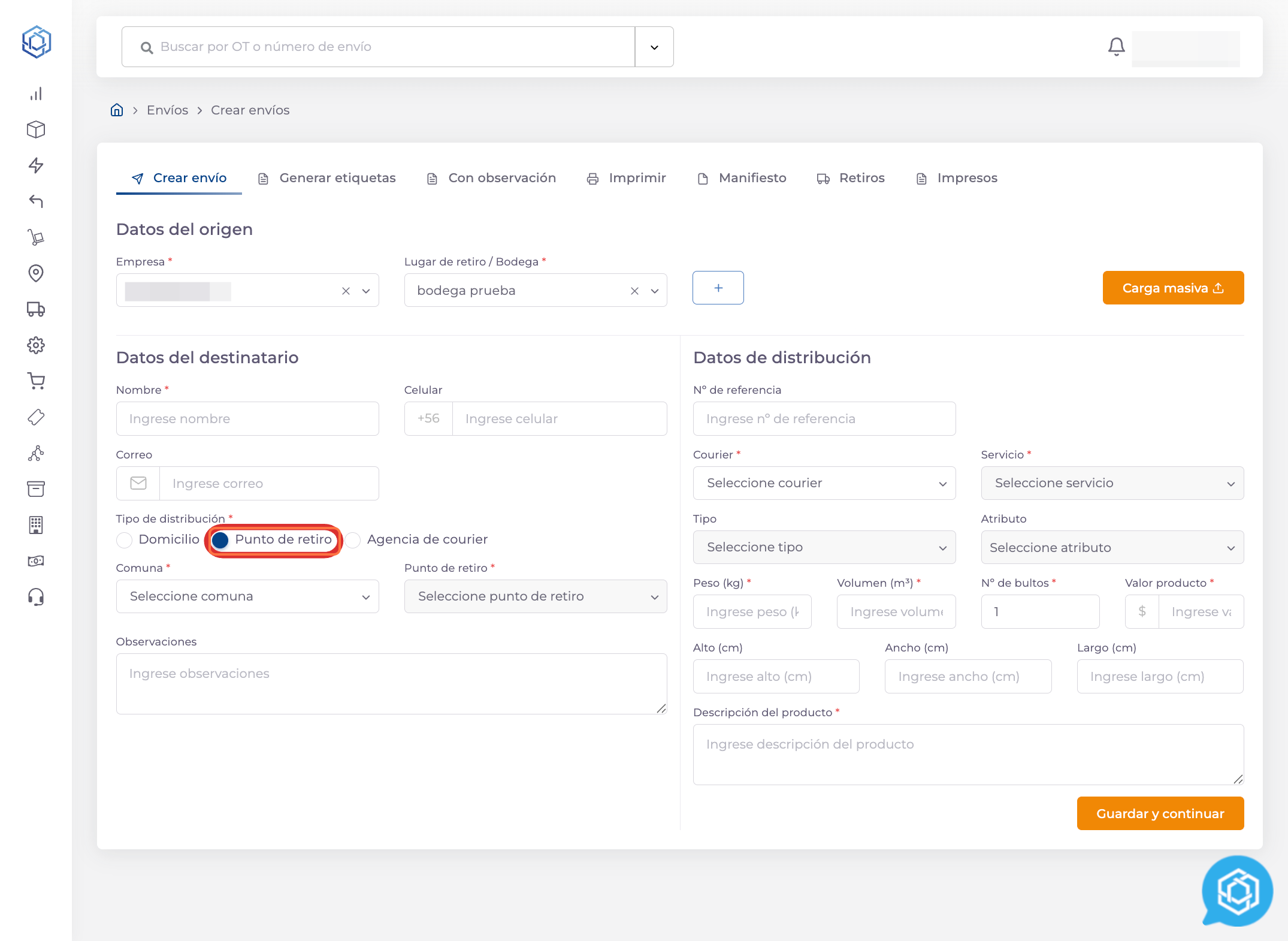Click the map pin location sidebar icon

36,273
